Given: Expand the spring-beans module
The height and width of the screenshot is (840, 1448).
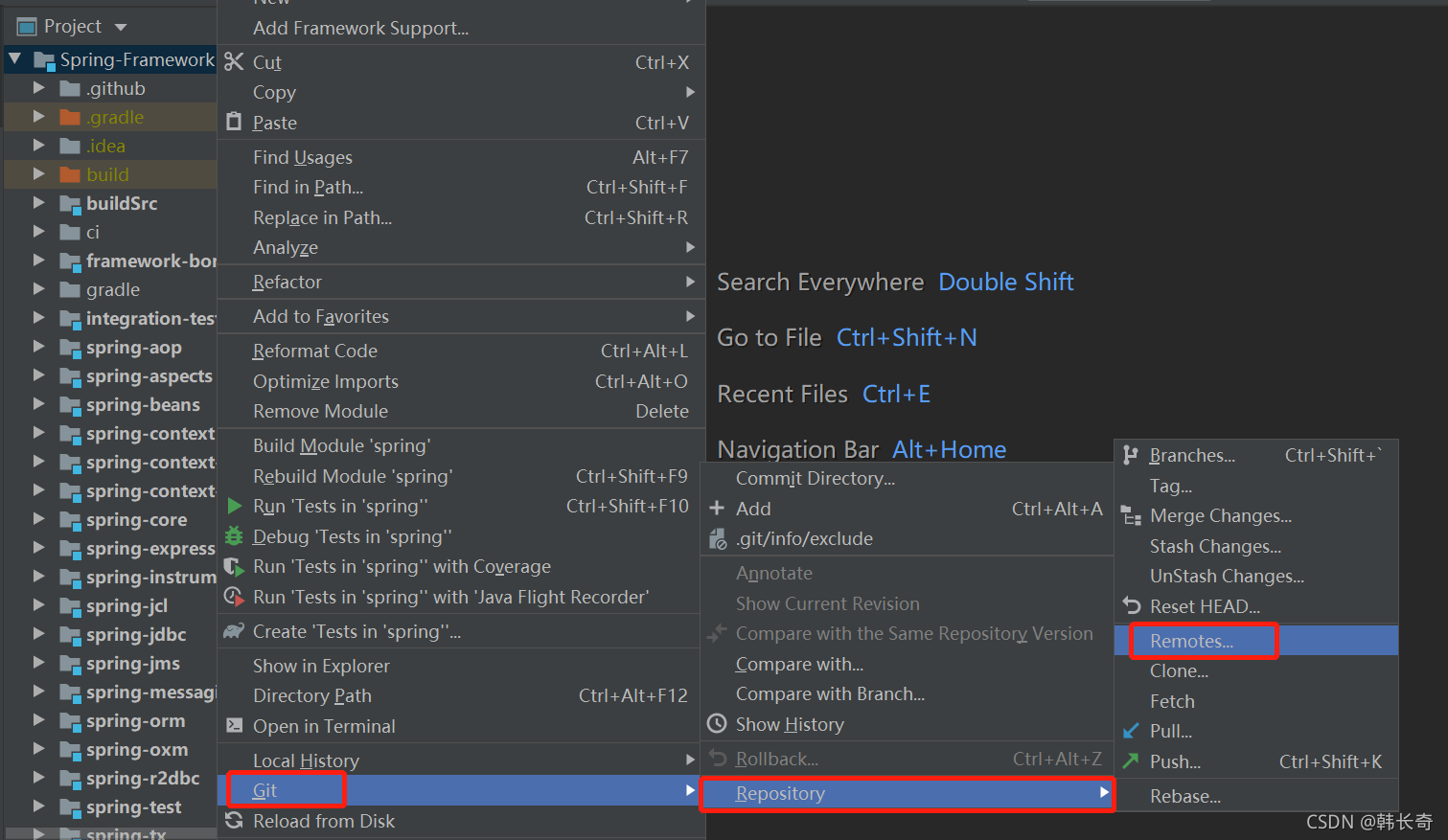Looking at the screenshot, I should [x=39, y=404].
